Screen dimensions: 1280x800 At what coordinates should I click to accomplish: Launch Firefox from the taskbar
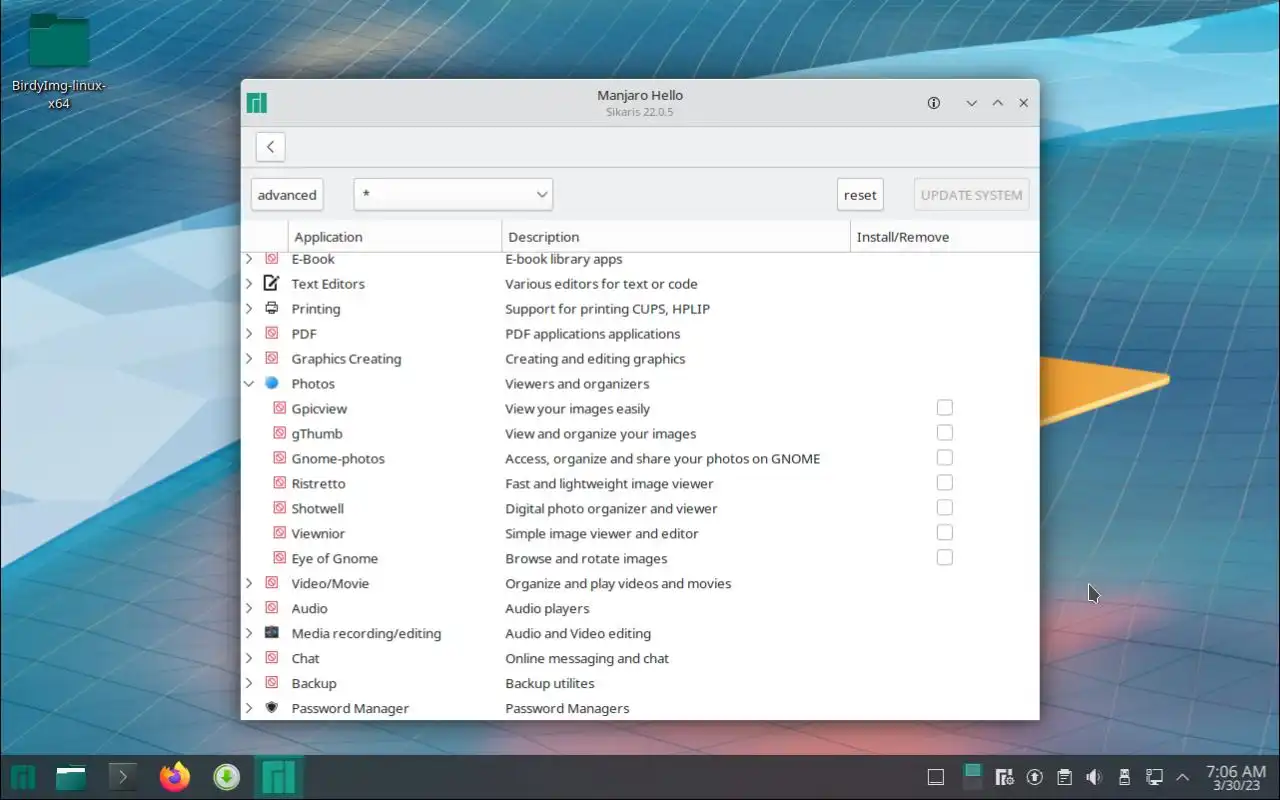click(x=175, y=777)
